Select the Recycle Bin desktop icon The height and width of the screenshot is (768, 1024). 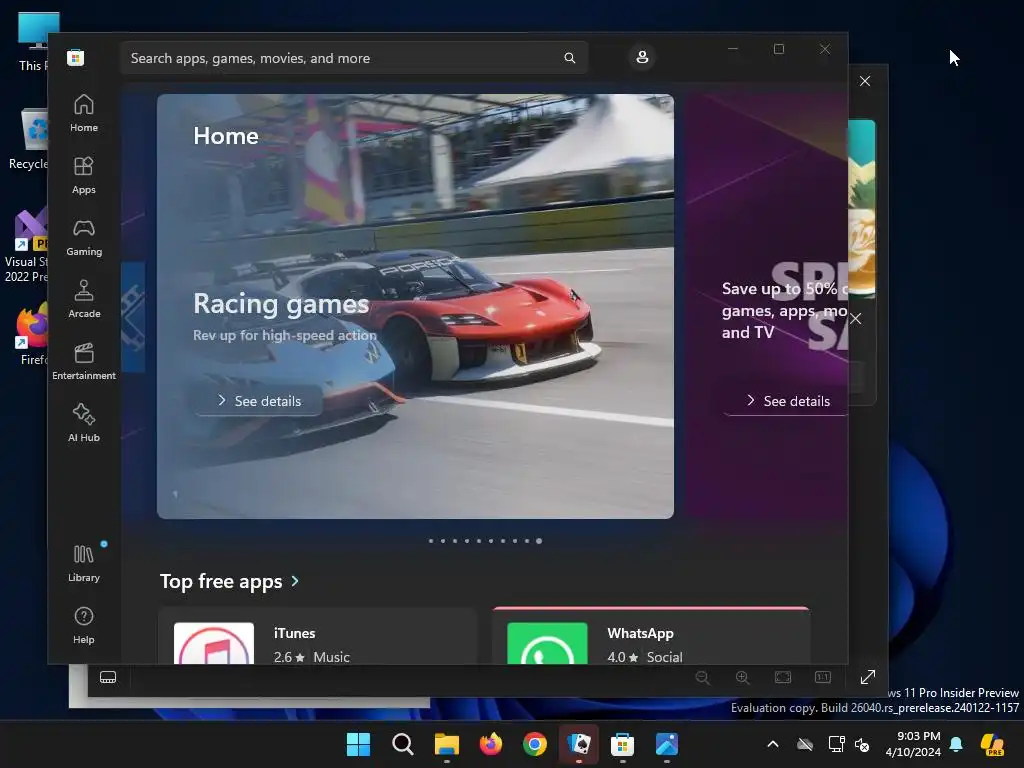pyautogui.click(x=28, y=138)
